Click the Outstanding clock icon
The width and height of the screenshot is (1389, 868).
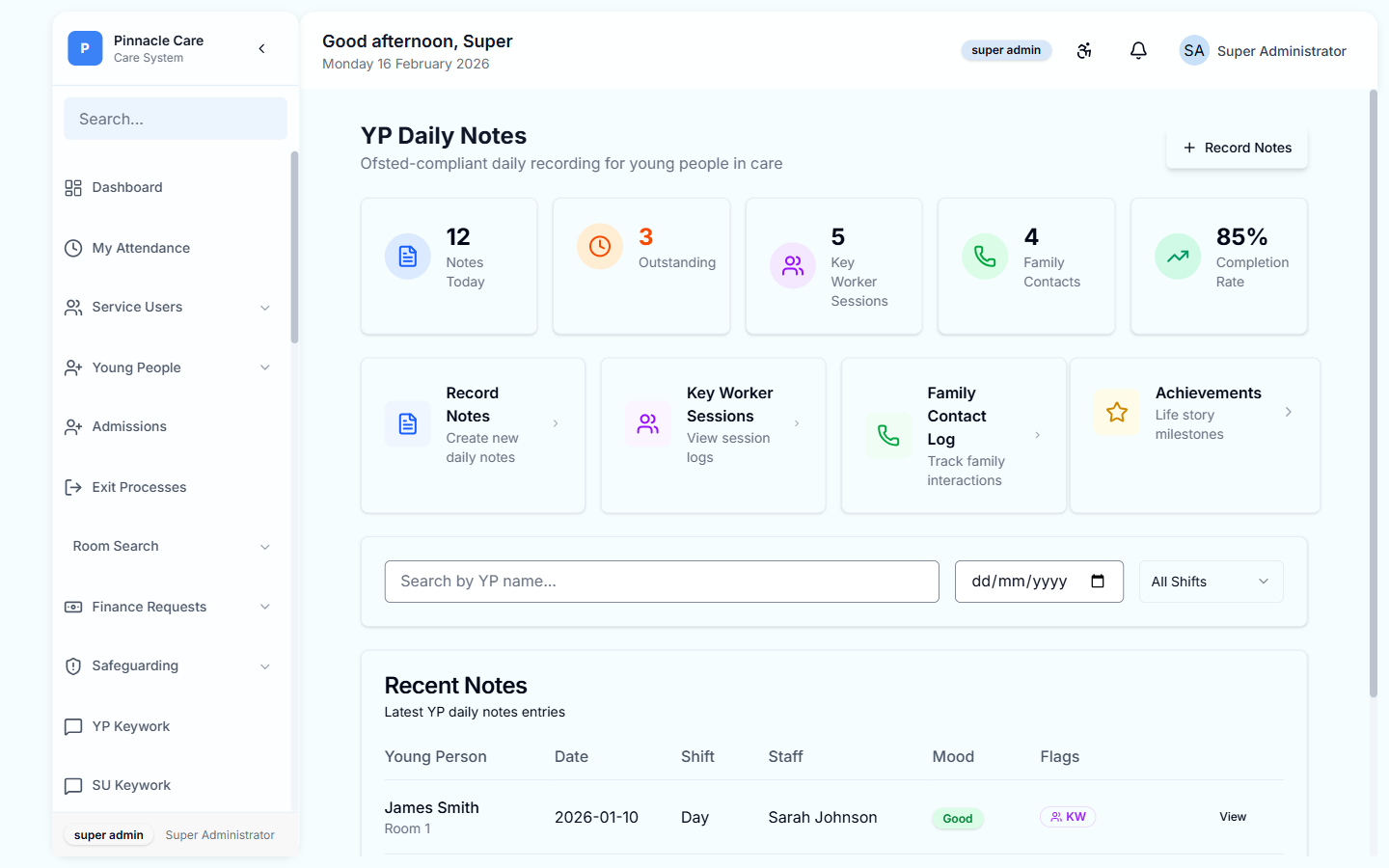click(600, 247)
